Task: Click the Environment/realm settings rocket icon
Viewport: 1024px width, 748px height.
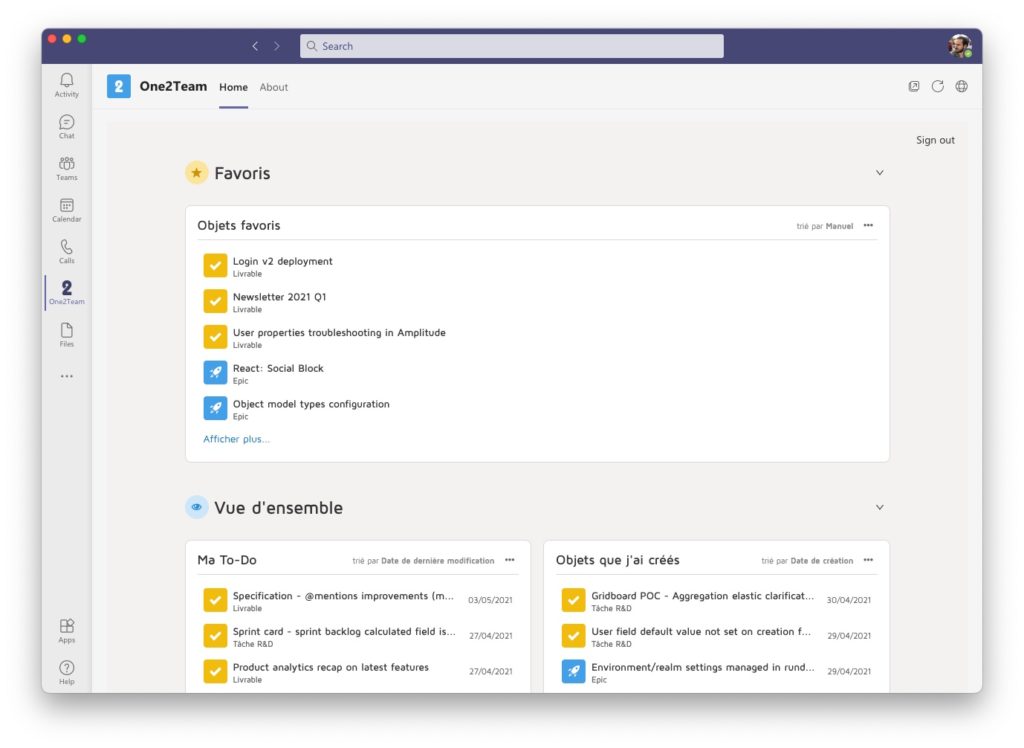Action: tap(573, 672)
